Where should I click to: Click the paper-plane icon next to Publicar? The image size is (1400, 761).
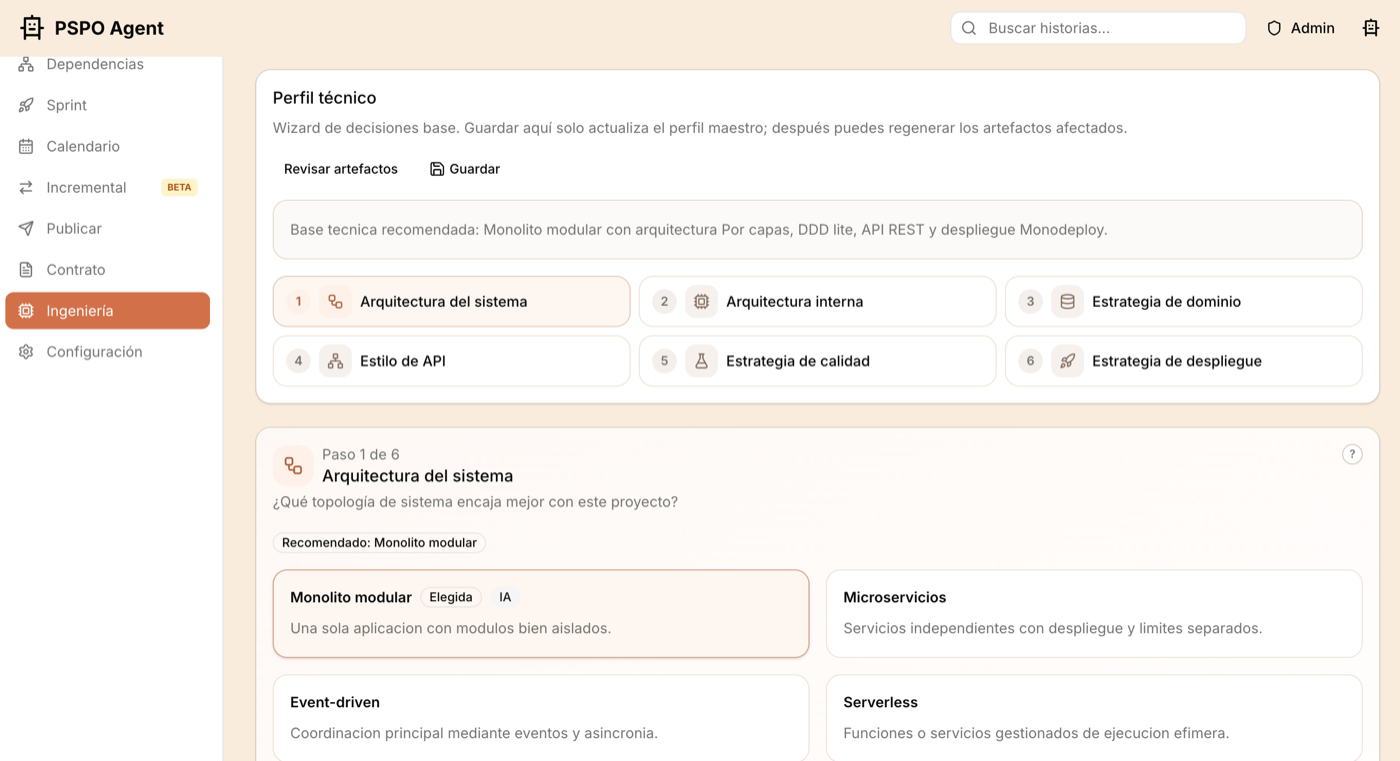(26, 228)
